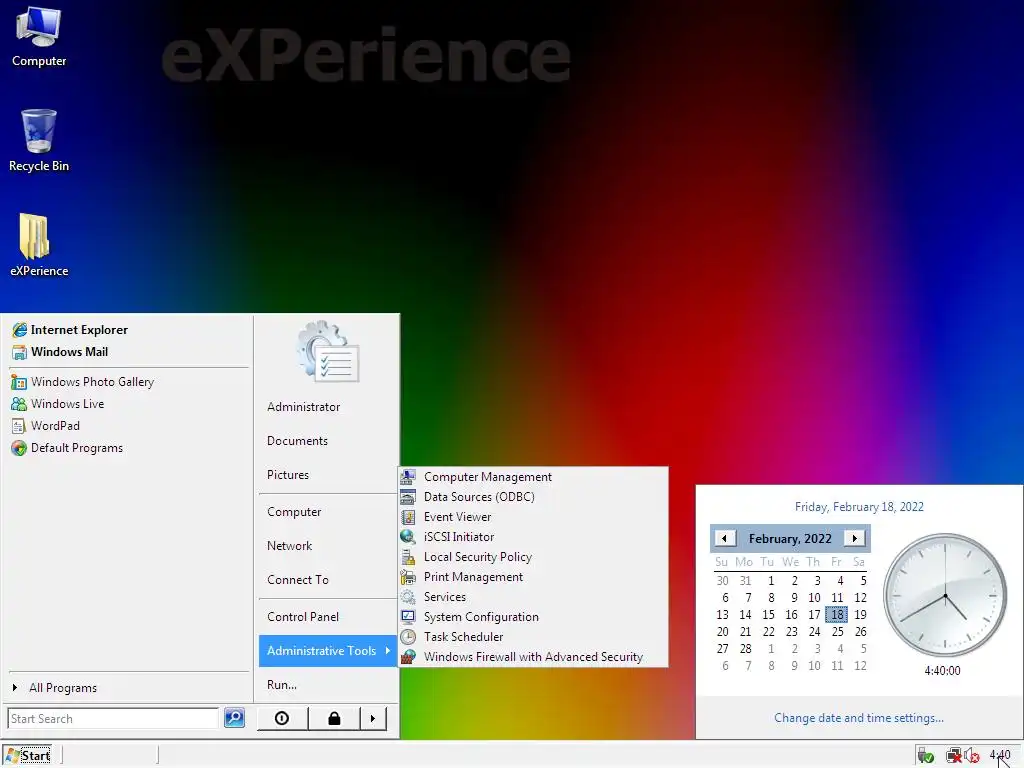Viewport: 1024px width, 768px height.
Task: Click the Computer Management icon
Action: pyautogui.click(x=408, y=477)
